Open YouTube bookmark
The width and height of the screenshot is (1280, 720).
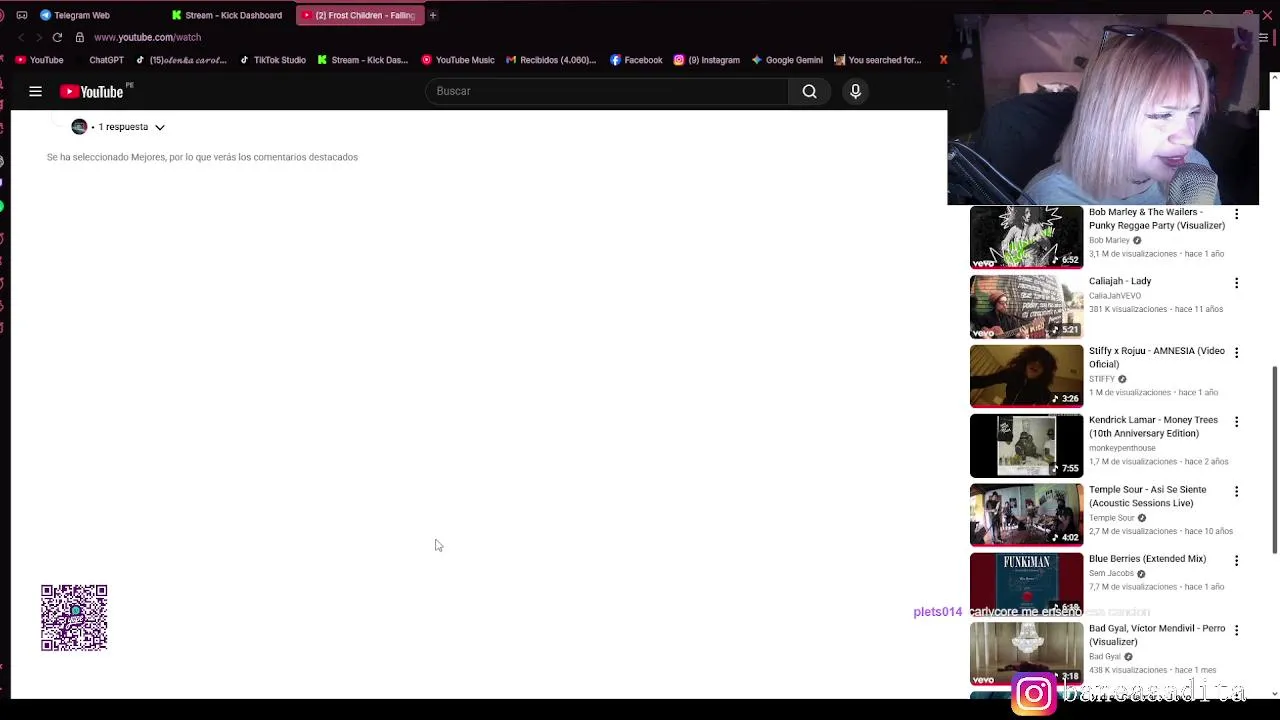[40, 60]
